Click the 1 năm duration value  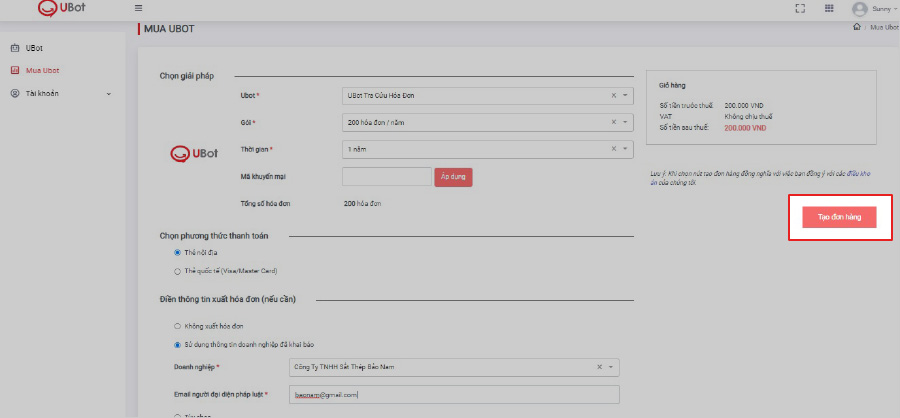click(x=357, y=149)
